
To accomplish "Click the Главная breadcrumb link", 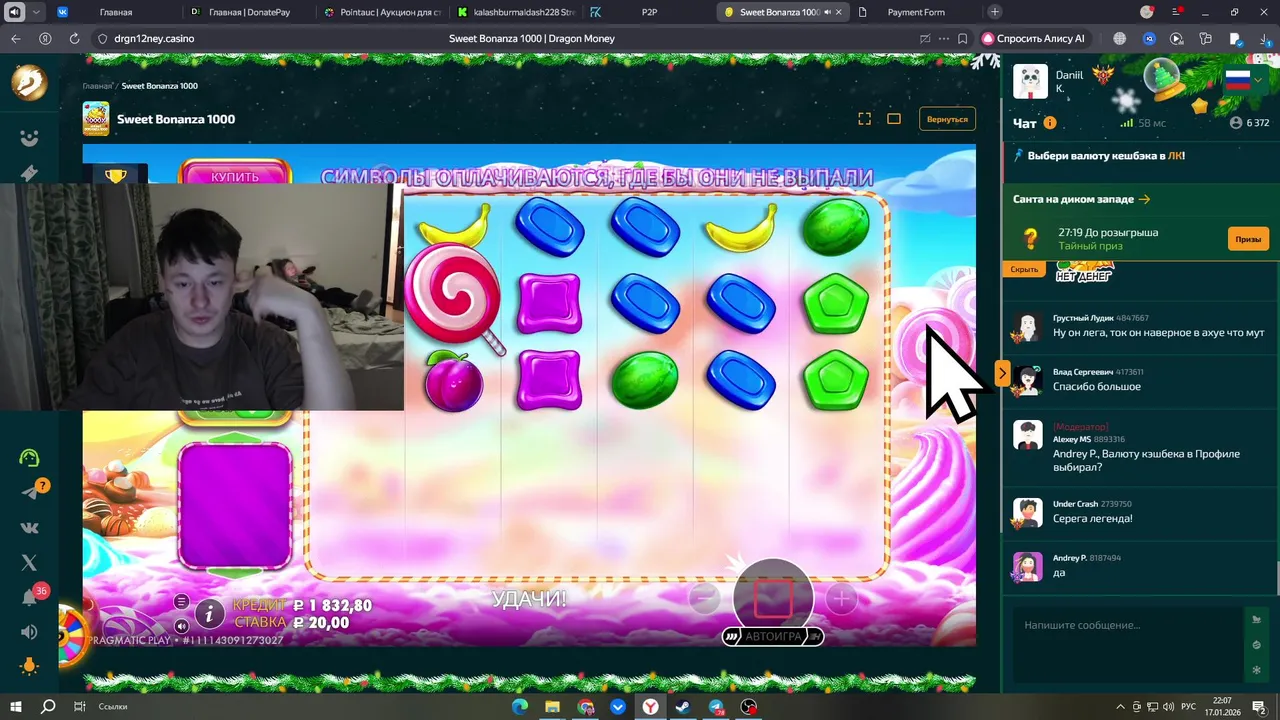I will point(97,86).
